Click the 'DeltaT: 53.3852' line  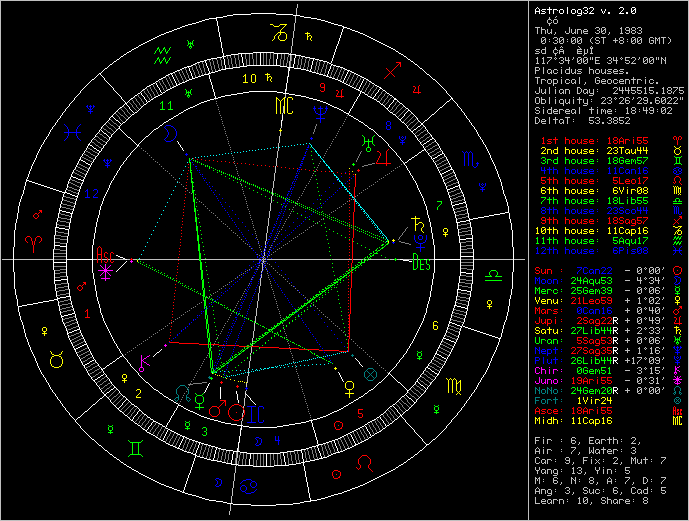pos(582,121)
